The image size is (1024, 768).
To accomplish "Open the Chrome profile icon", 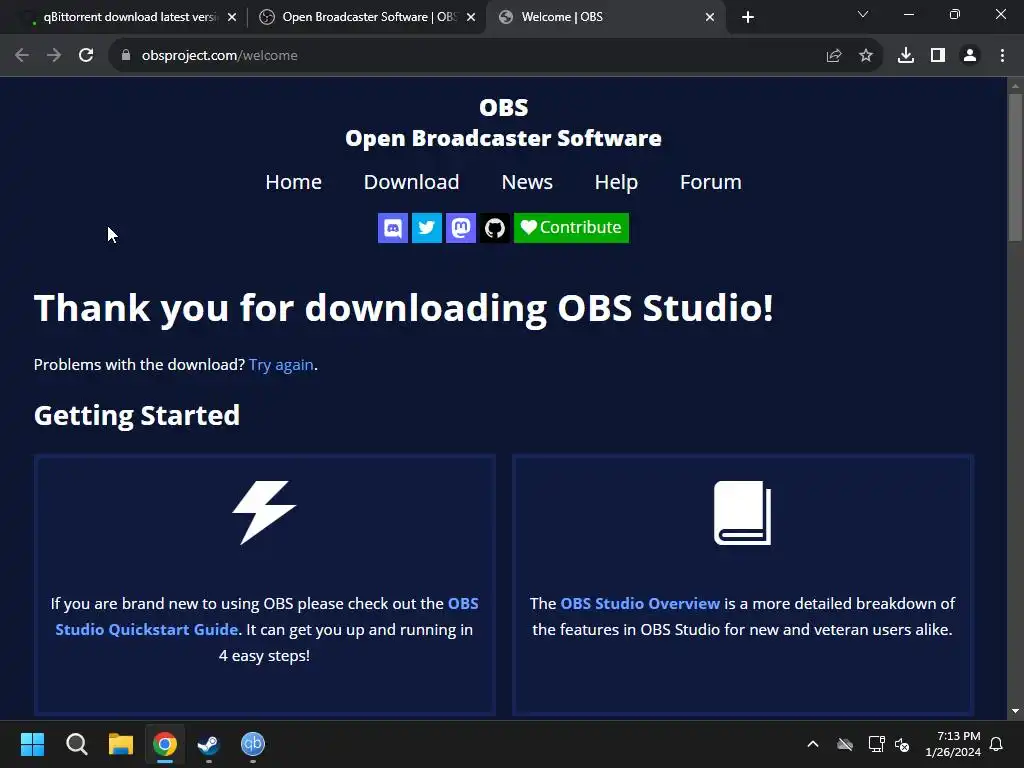I will 970,56.
